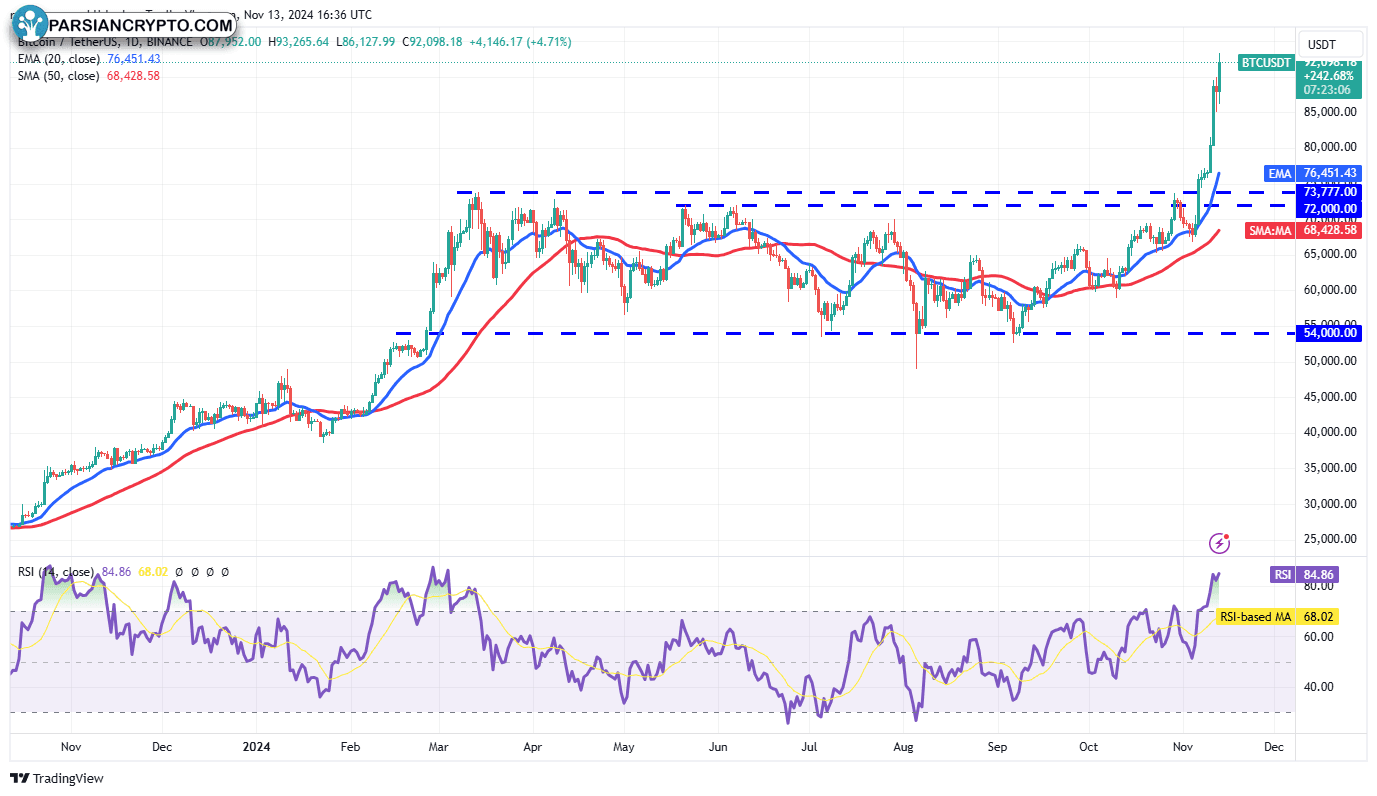This screenshot has height=796, width=1377.
Task: Click the 65,000.00 price axis label
Action: pyautogui.click(x=1328, y=254)
